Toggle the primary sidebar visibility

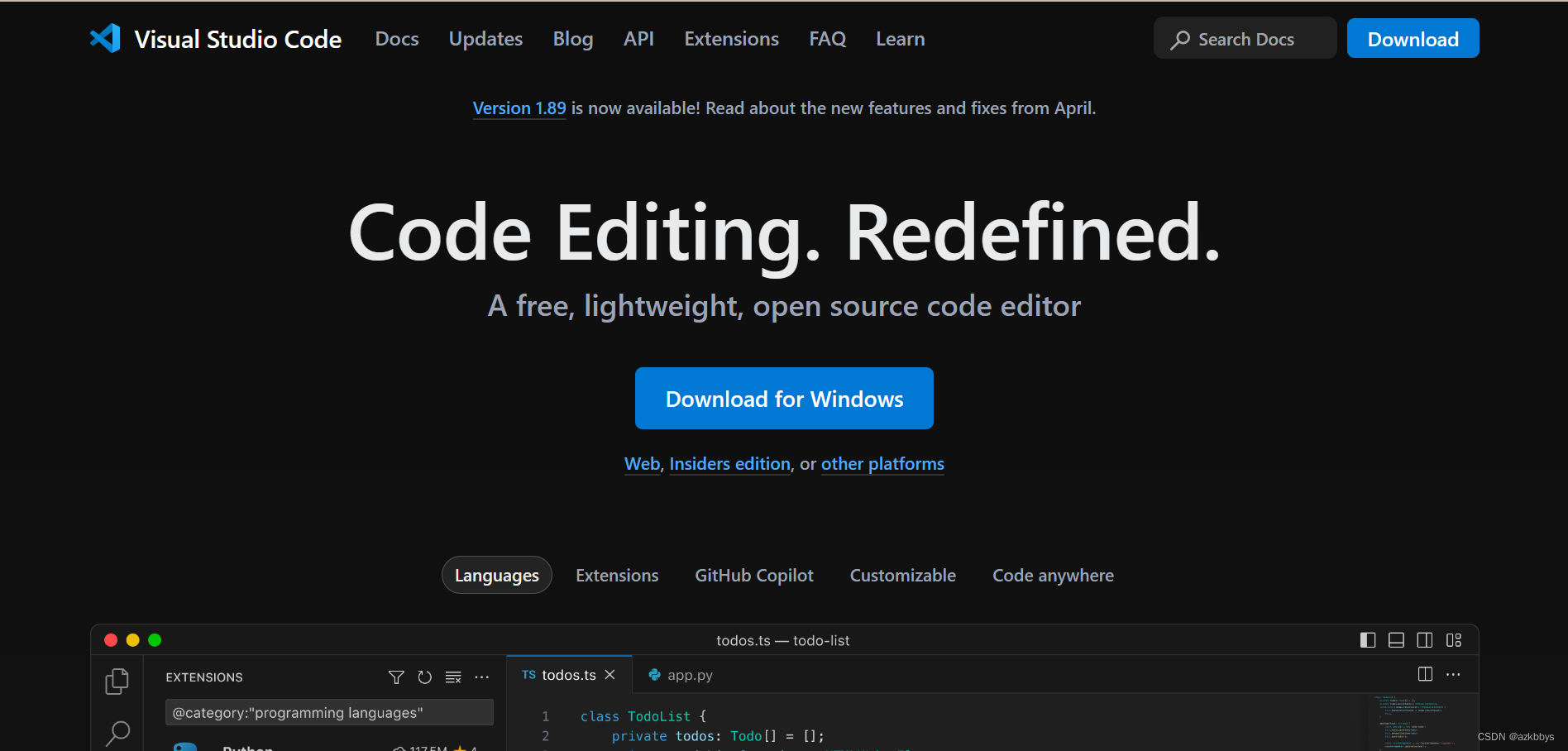click(x=1366, y=639)
